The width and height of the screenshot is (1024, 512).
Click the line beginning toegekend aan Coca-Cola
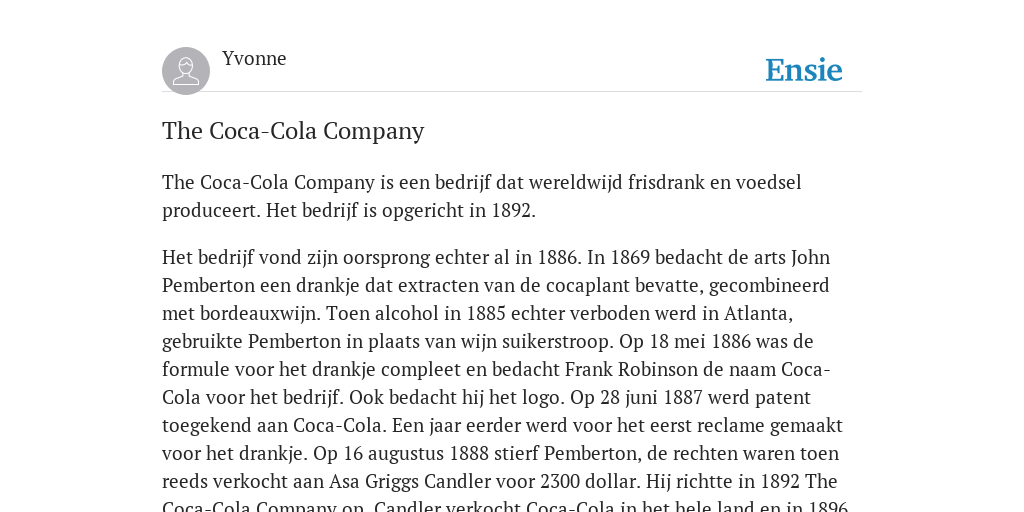(x=502, y=426)
